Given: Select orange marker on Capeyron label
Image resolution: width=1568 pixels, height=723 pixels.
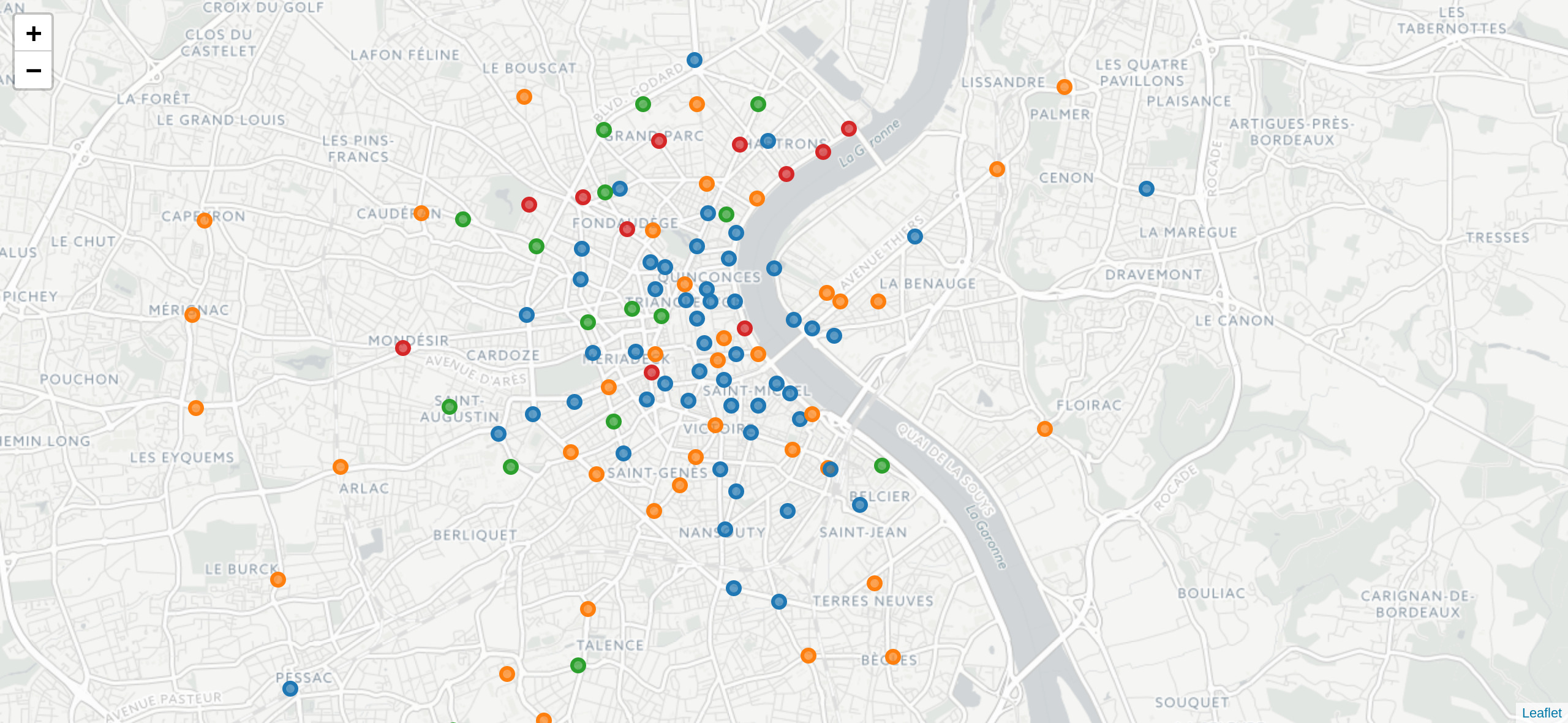Looking at the screenshot, I should click(x=205, y=220).
